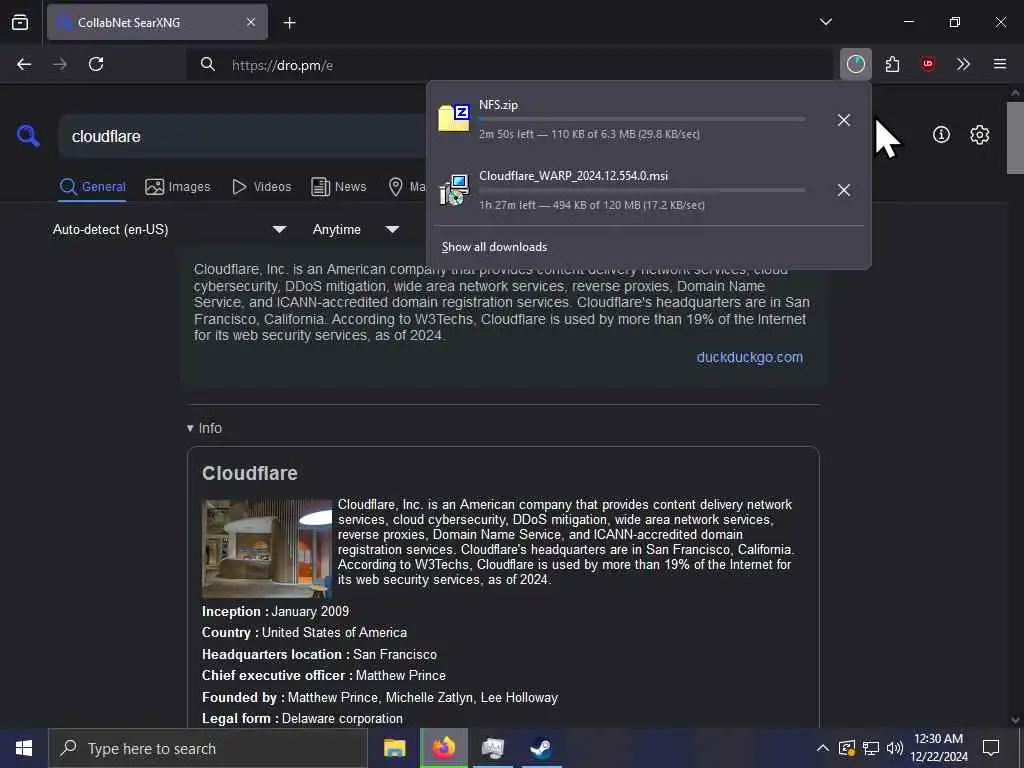Switch to the Images category
The image size is (1024, 768).
pos(178,187)
